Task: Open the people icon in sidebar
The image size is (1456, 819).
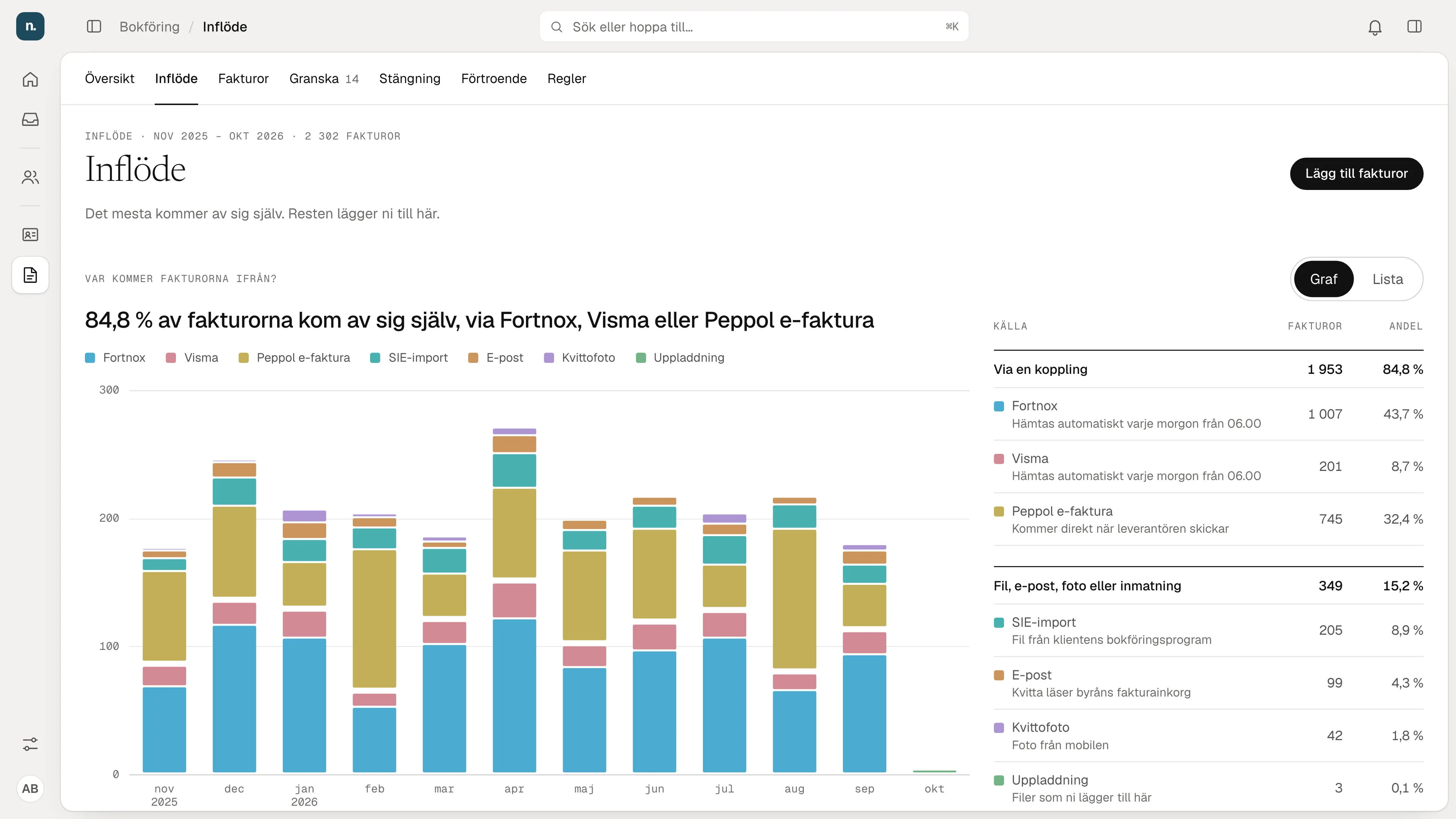Action: pos(30,177)
